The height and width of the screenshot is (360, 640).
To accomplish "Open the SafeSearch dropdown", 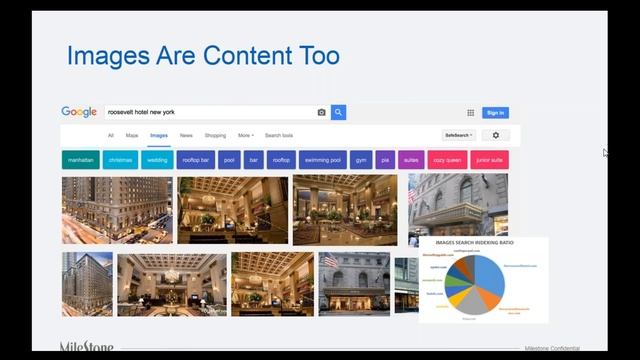I will [x=459, y=135].
